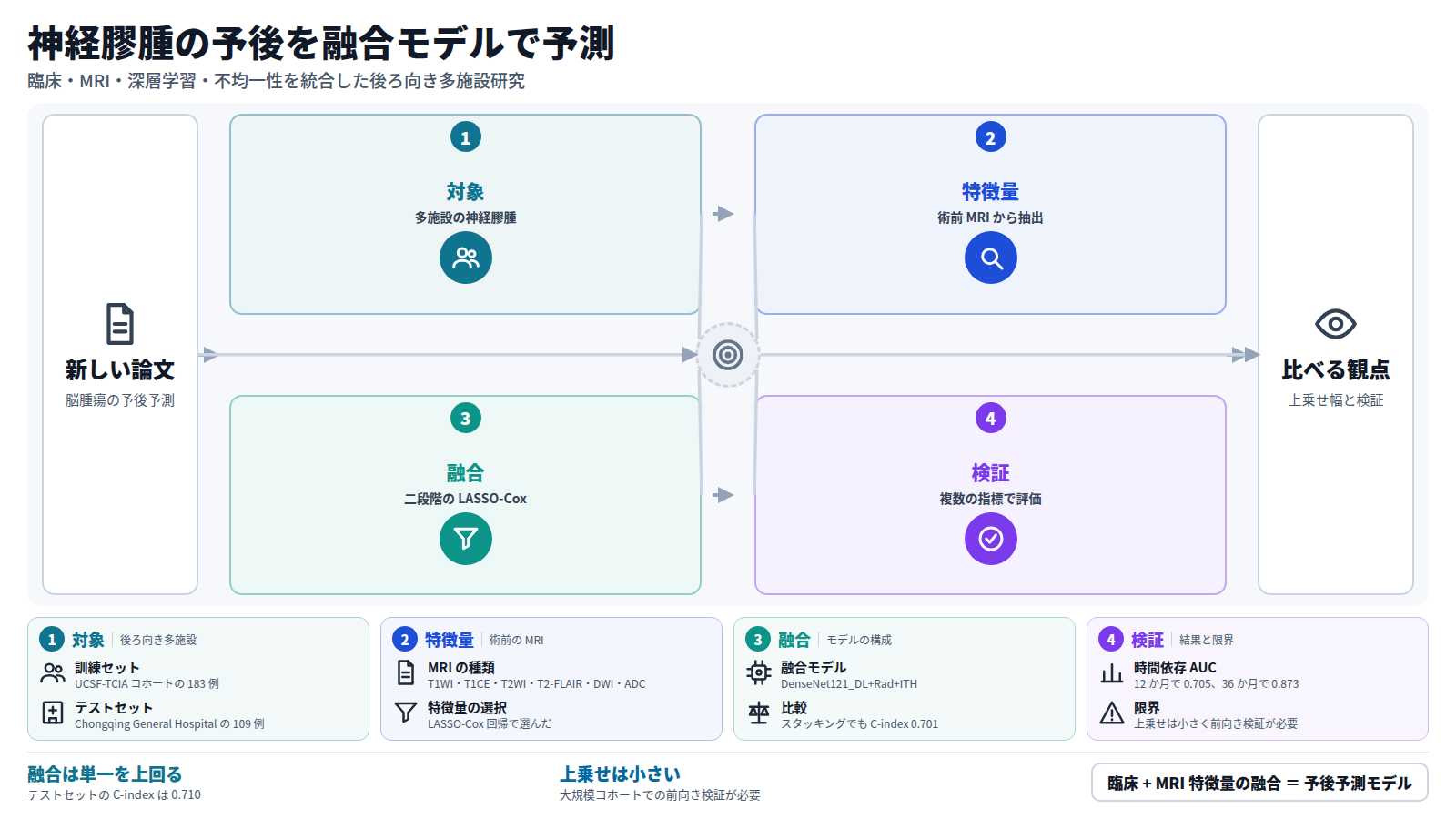Viewport: 1456px width, 819px height.
Task: Click number badge 1 in 対象 card
Action: (466, 137)
